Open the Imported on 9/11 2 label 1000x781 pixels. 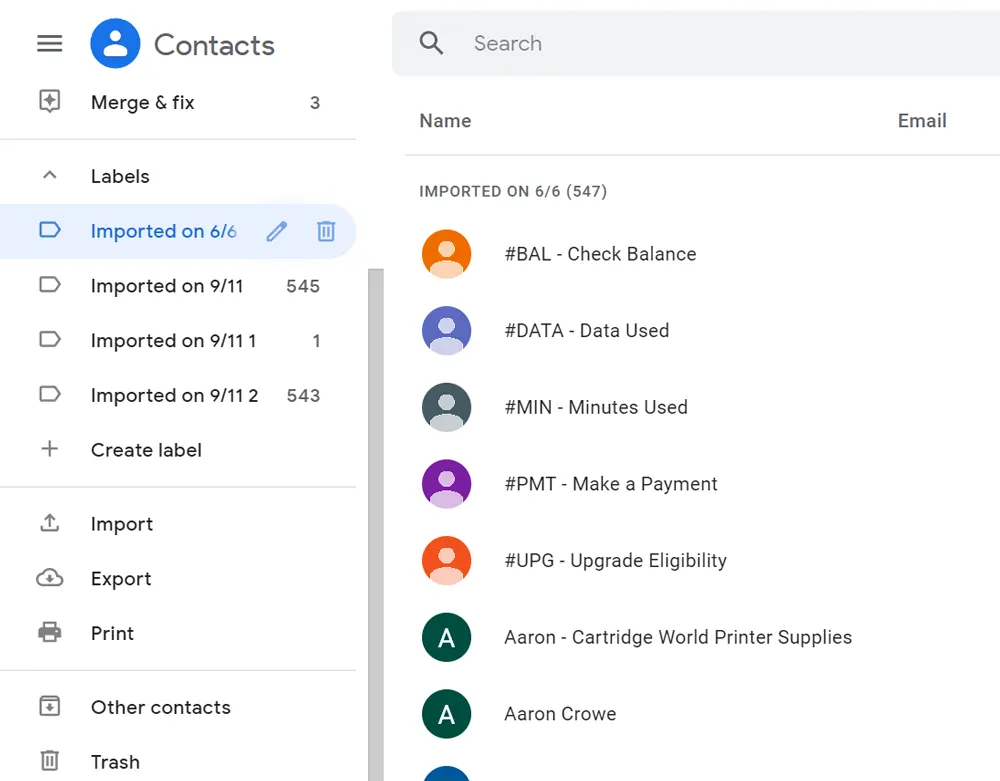pyautogui.click(x=174, y=396)
